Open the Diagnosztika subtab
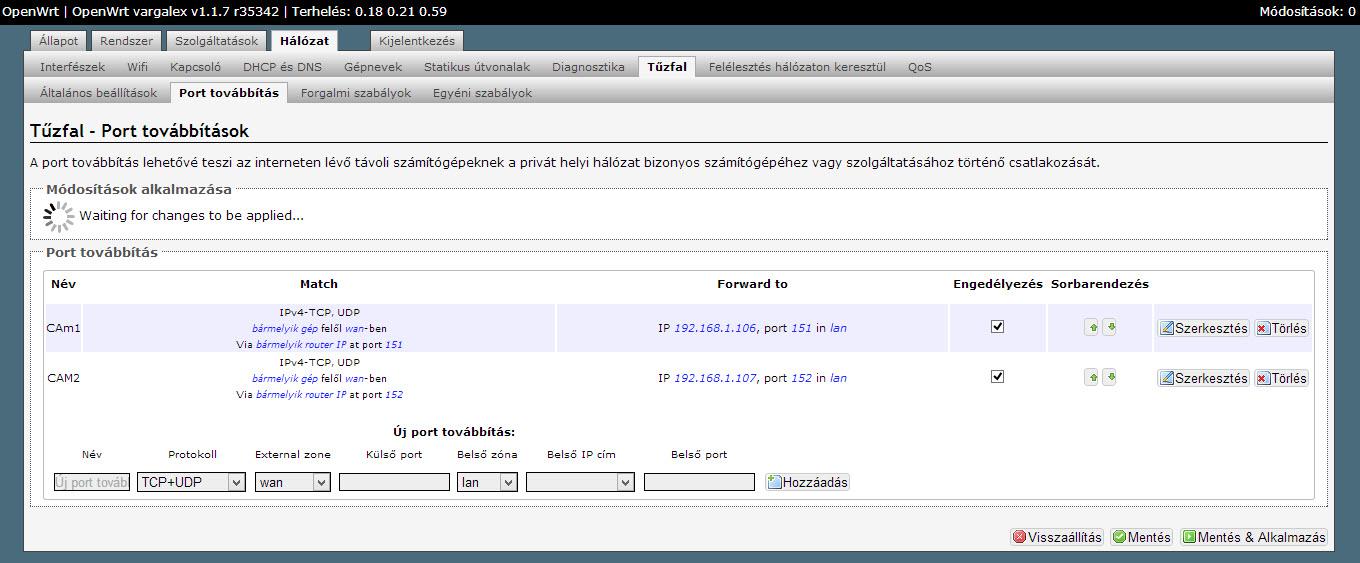 [588, 67]
